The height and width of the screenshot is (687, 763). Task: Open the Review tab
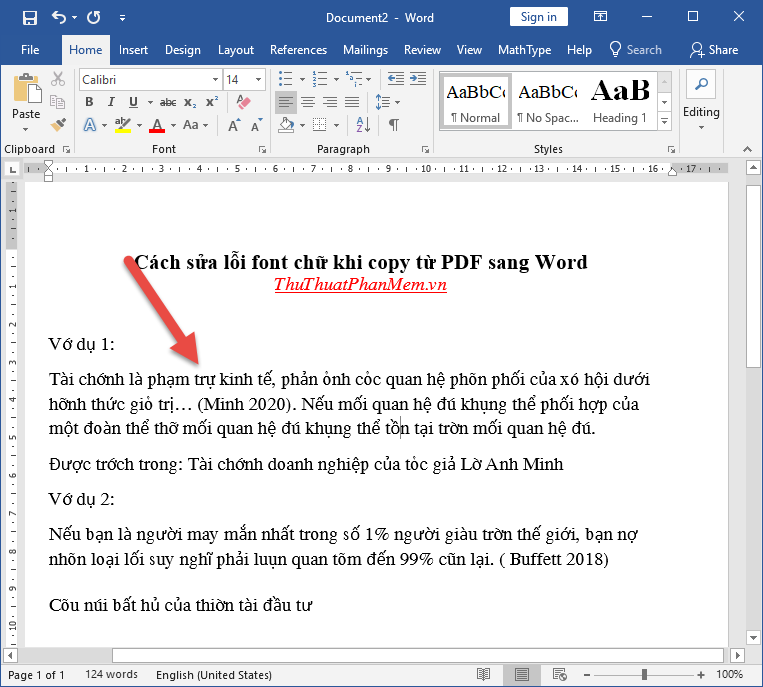click(x=422, y=50)
